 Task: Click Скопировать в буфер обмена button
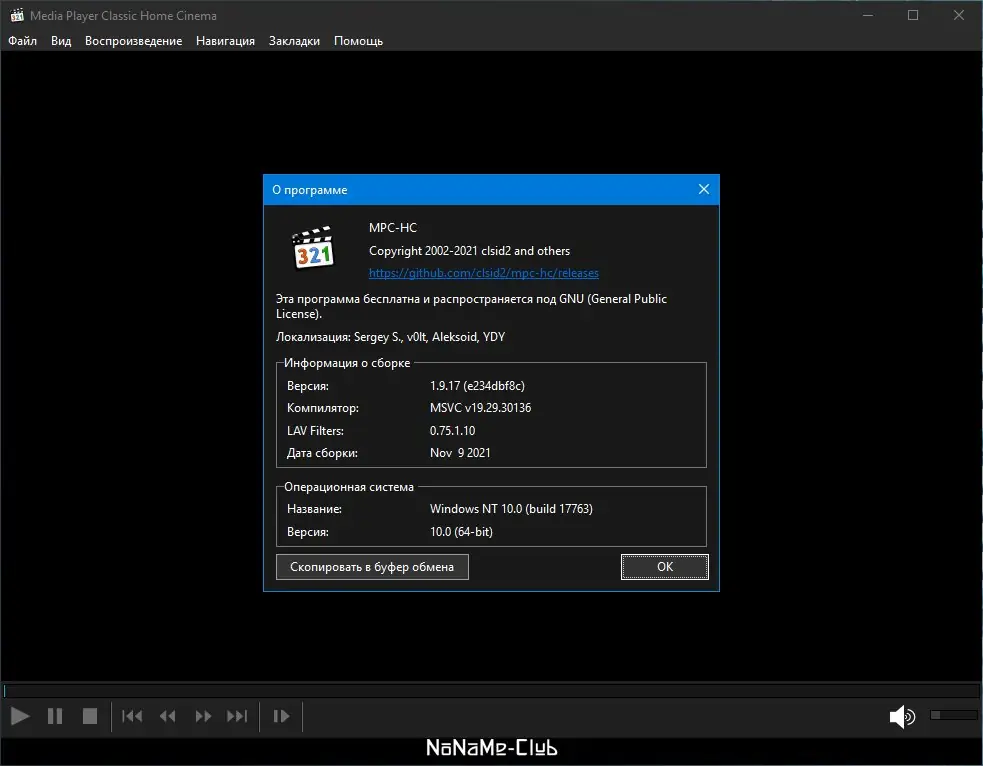(x=372, y=567)
